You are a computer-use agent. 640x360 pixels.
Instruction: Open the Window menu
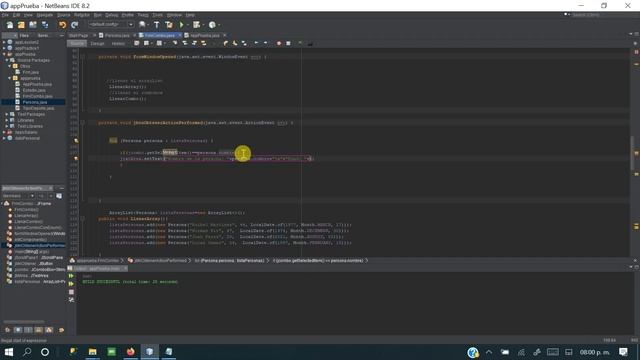tap(174, 15)
